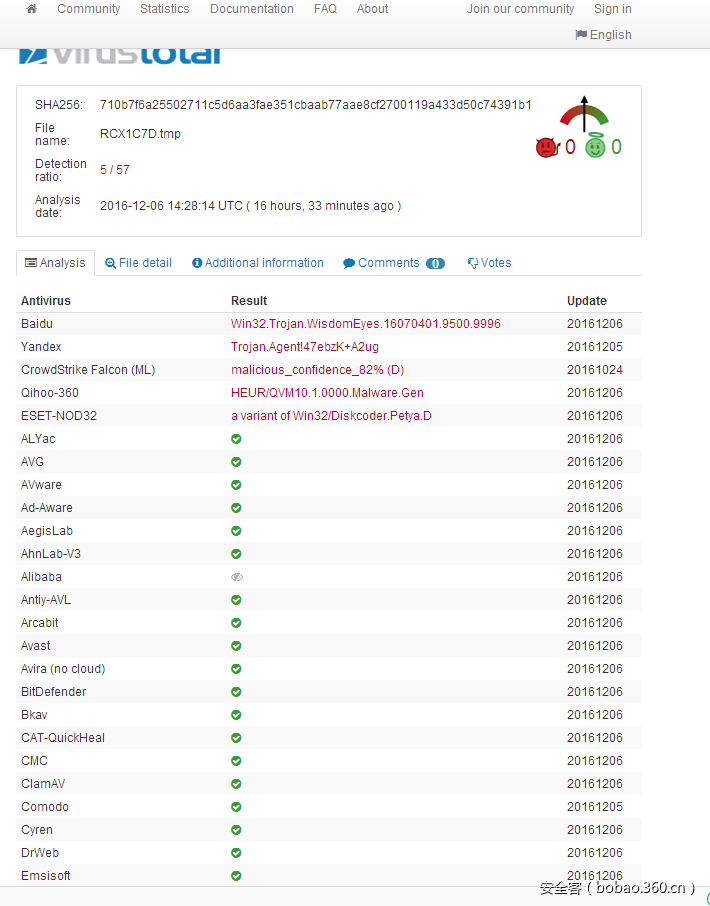Click the green check for Ad-Aware

(x=236, y=508)
